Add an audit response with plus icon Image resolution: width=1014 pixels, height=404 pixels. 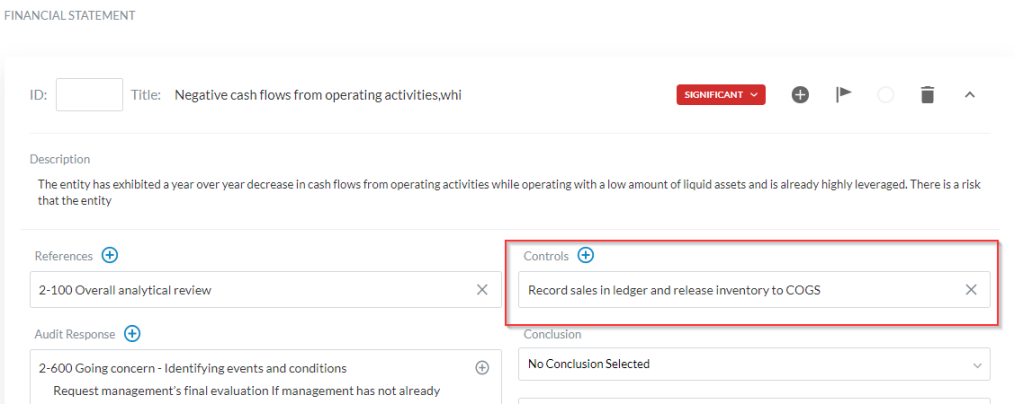[x=132, y=334]
